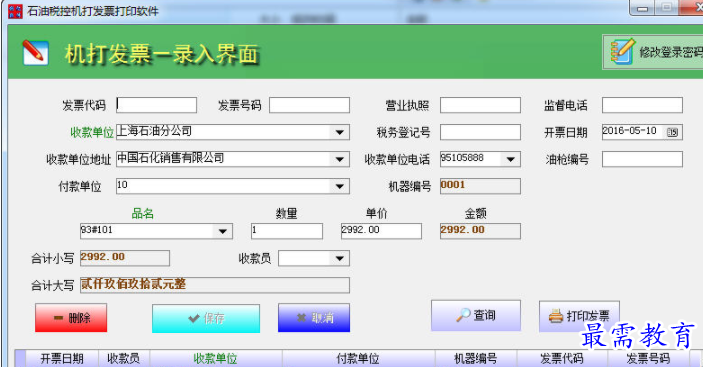703x367 pixels.
Task: Click the pencil notepad icon in header
Action: 35,52
